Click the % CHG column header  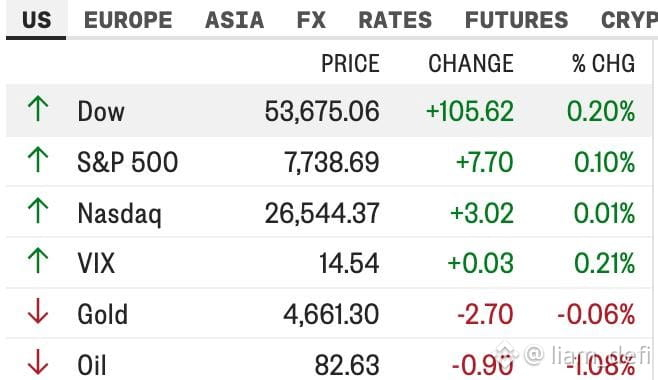click(603, 63)
